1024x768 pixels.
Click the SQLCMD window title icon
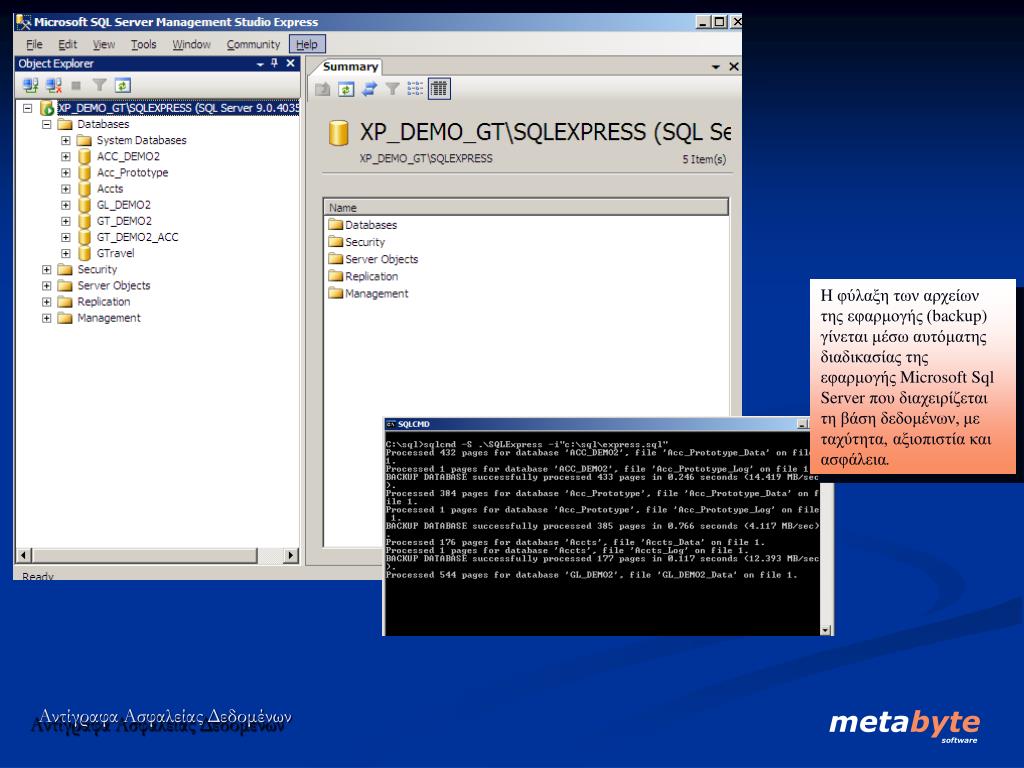(391, 424)
